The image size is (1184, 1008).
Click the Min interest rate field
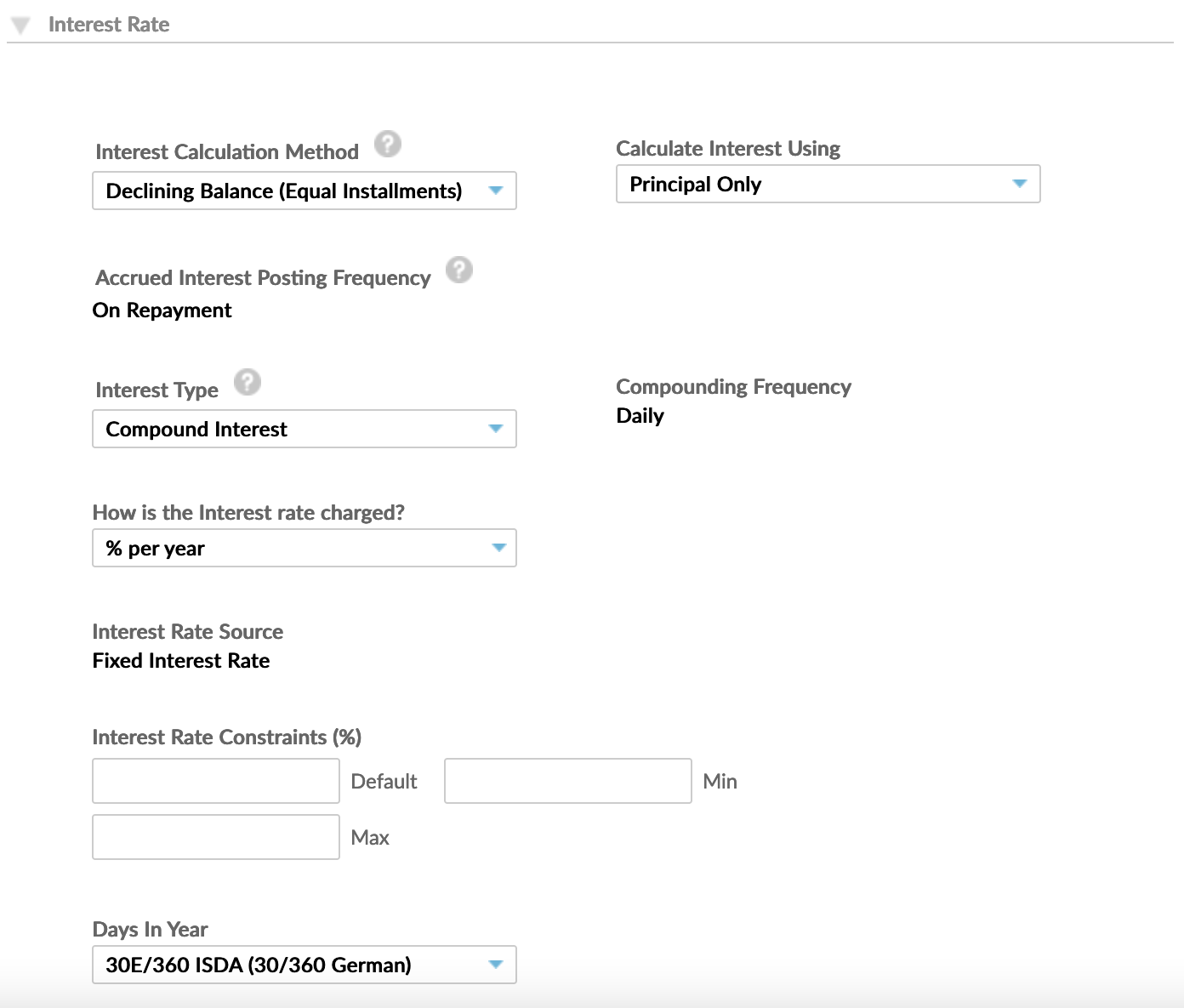pyautogui.click(x=567, y=781)
